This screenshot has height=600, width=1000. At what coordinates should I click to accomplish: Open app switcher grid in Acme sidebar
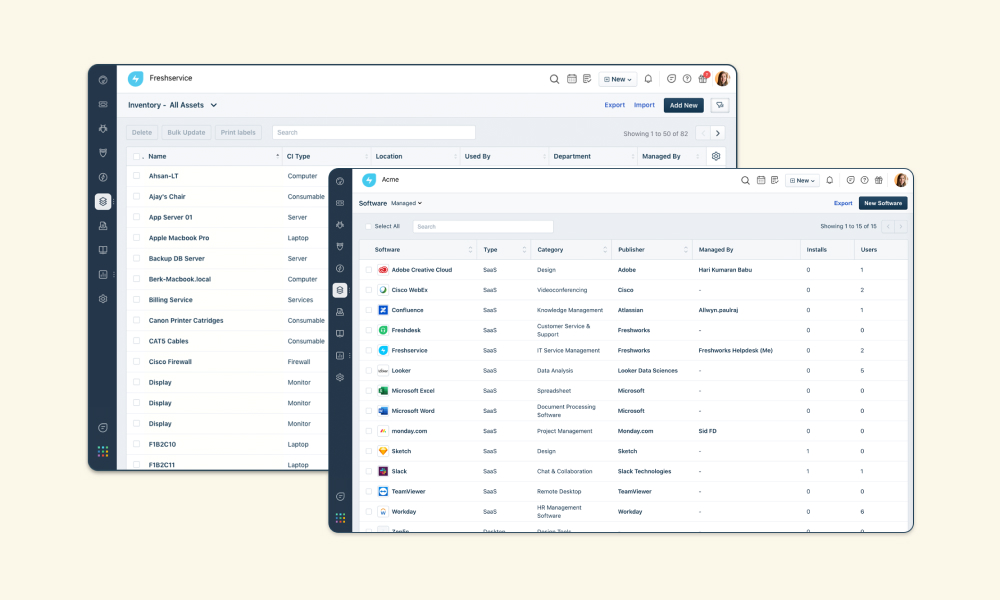[340, 518]
